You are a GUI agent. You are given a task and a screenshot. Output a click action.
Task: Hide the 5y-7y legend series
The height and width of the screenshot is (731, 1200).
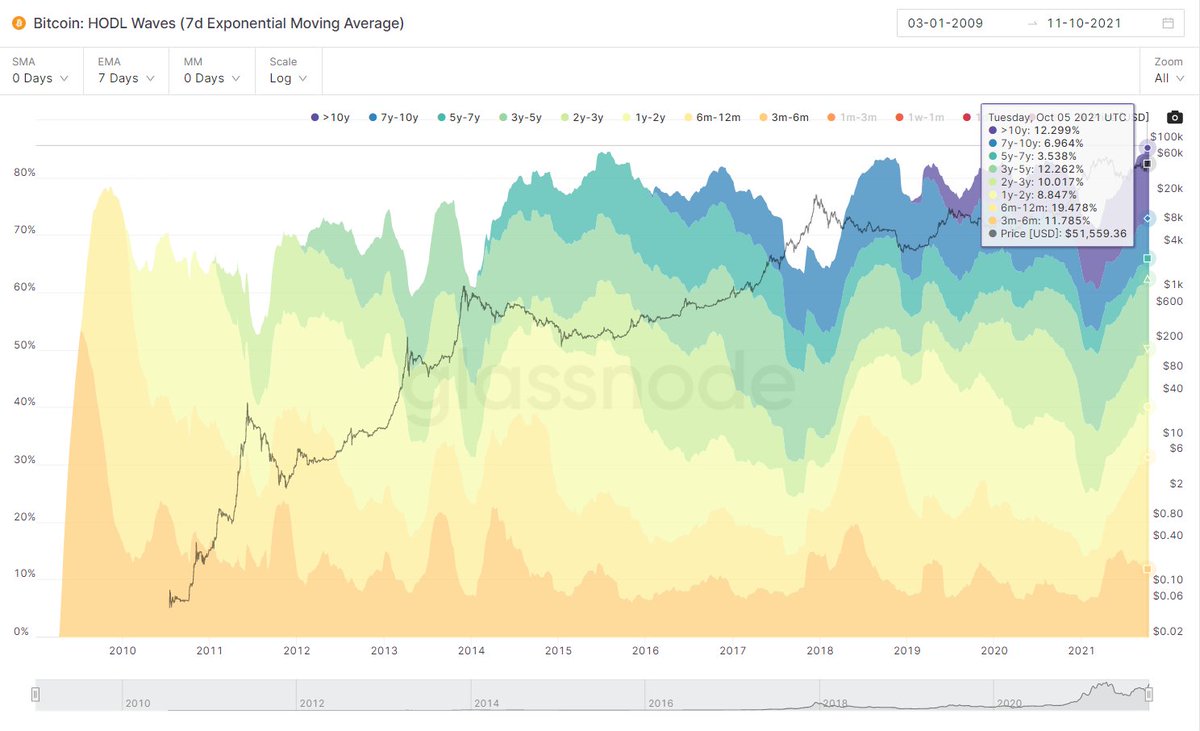[457, 118]
